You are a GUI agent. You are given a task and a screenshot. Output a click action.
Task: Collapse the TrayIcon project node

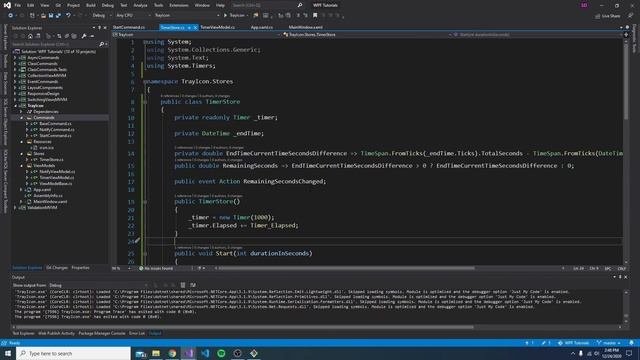coord(15,105)
